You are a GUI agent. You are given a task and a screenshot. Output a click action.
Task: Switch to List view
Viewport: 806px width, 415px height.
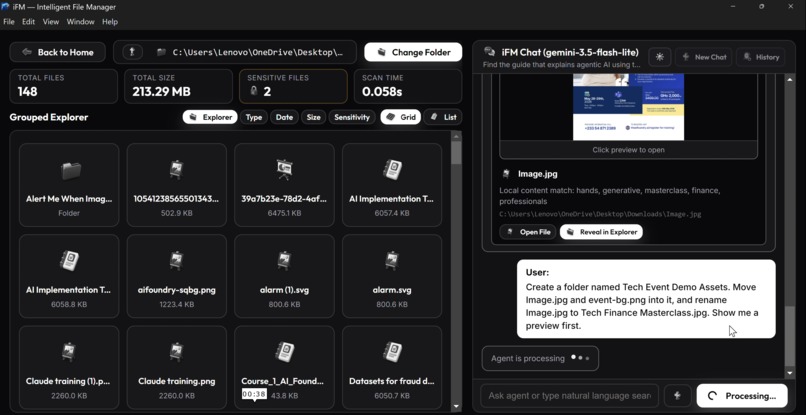443,117
